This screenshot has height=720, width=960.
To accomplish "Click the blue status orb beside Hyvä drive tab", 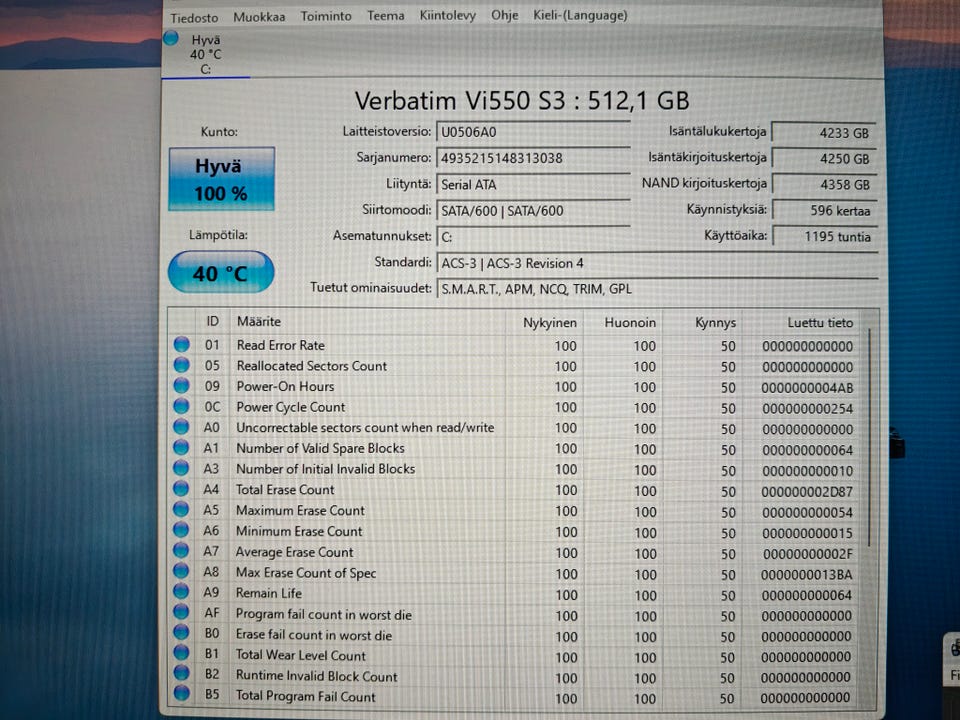I will [x=171, y=39].
